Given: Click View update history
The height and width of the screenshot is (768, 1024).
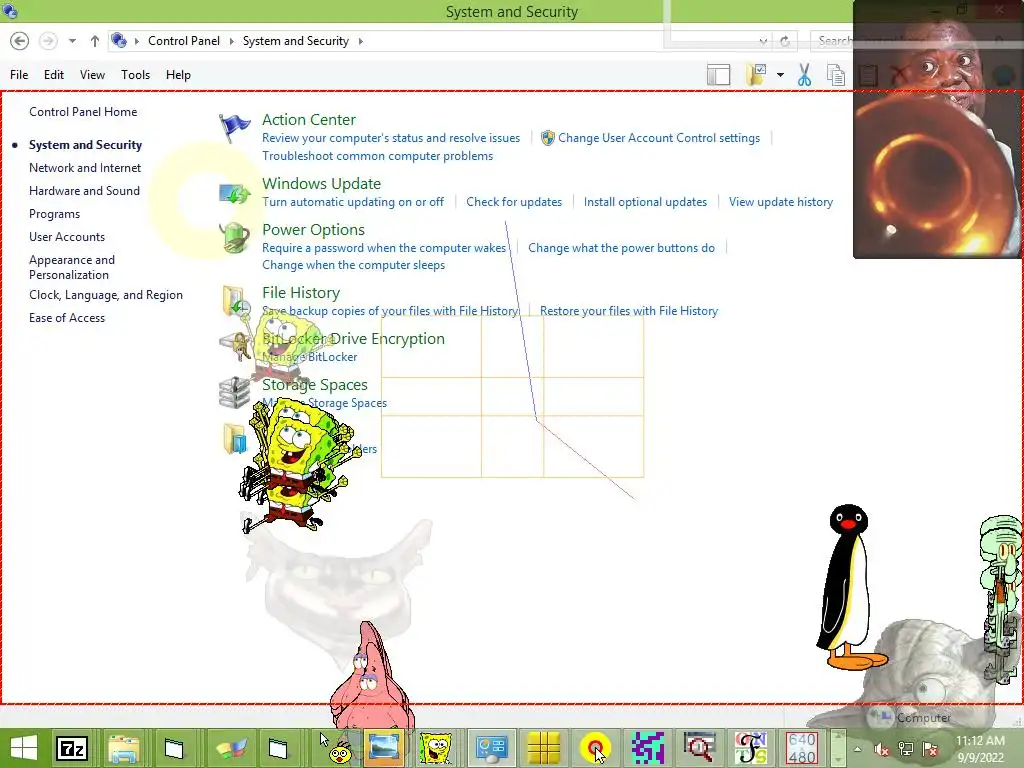Looking at the screenshot, I should coord(780,202).
